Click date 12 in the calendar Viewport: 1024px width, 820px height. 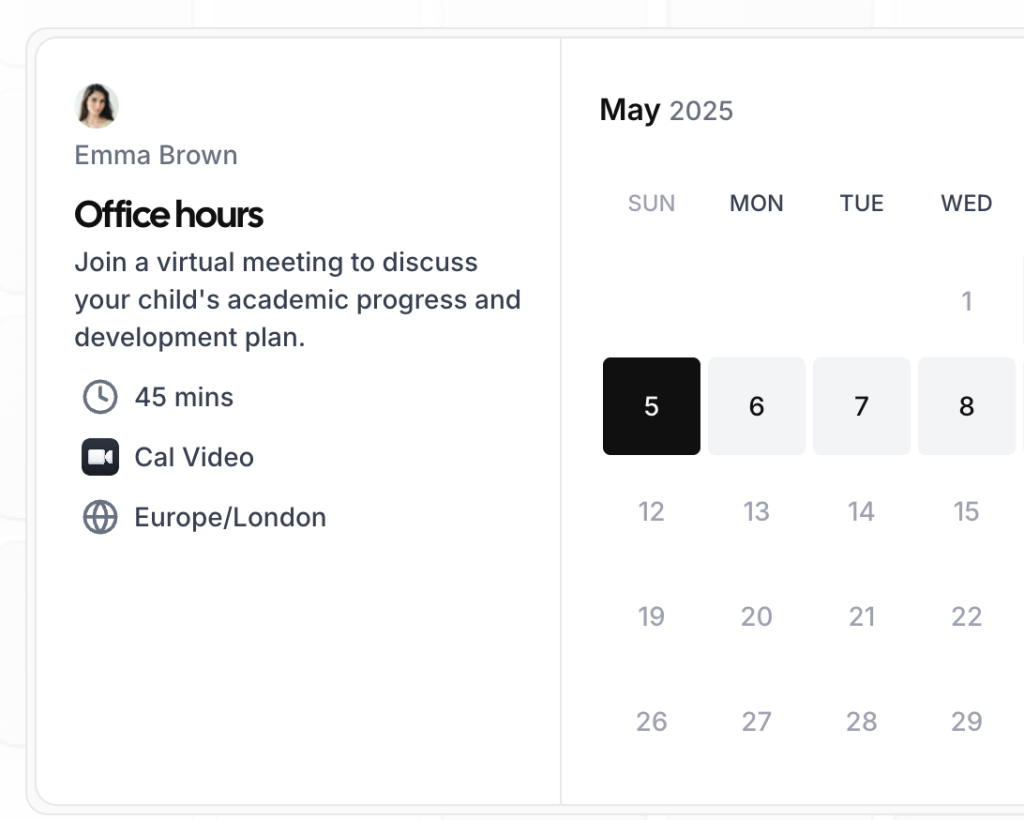pyautogui.click(x=651, y=511)
